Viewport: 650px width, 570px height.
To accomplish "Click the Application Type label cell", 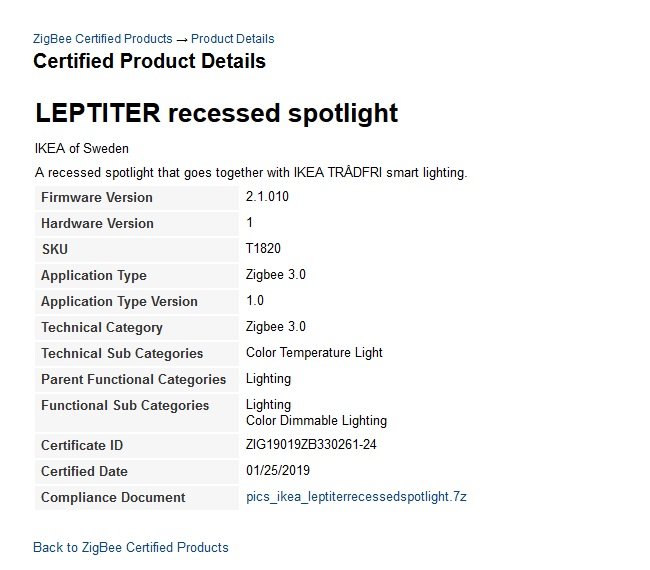I will [x=137, y=276].
